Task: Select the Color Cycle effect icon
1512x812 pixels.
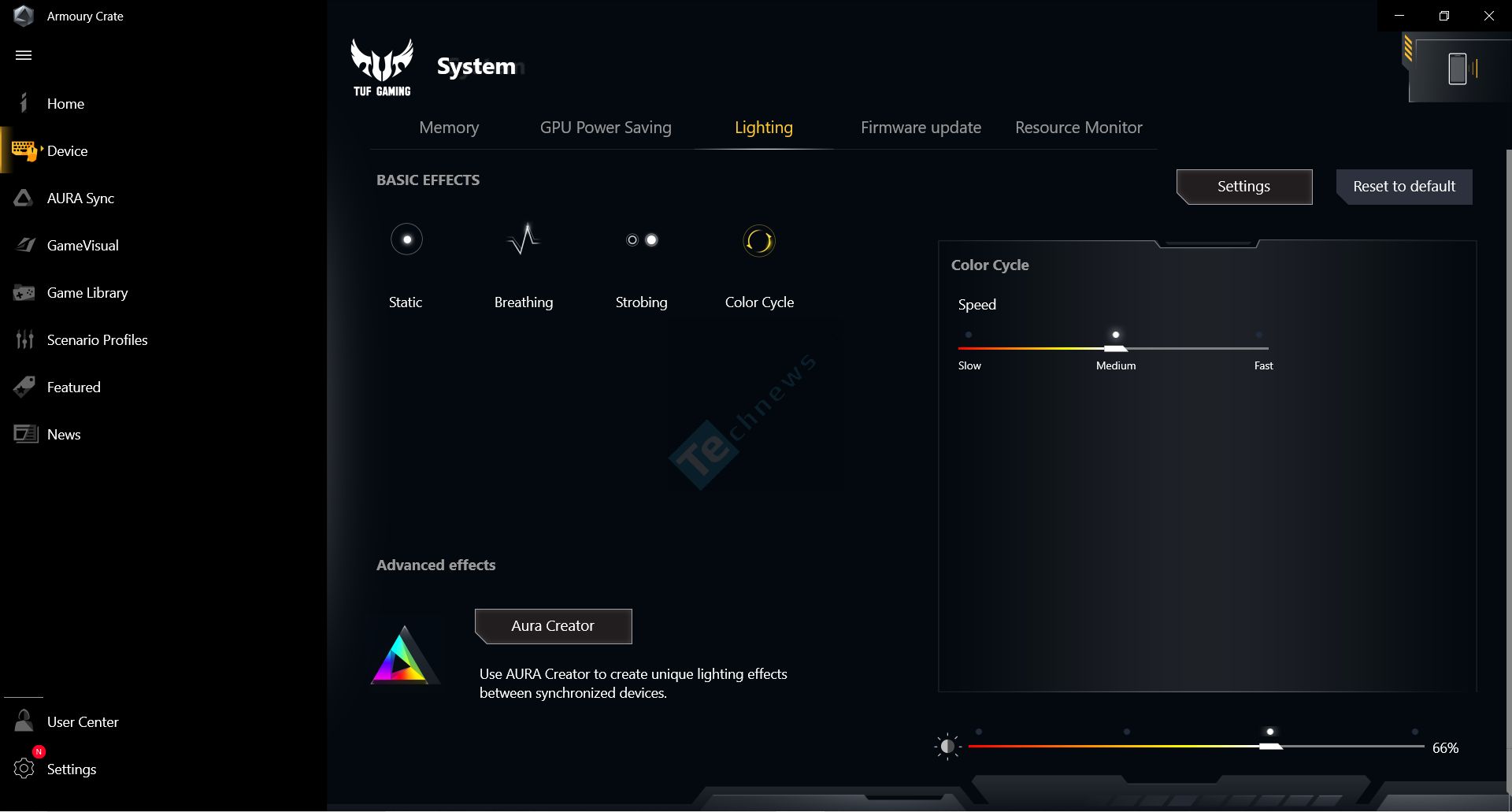Action: coord(759,241)
